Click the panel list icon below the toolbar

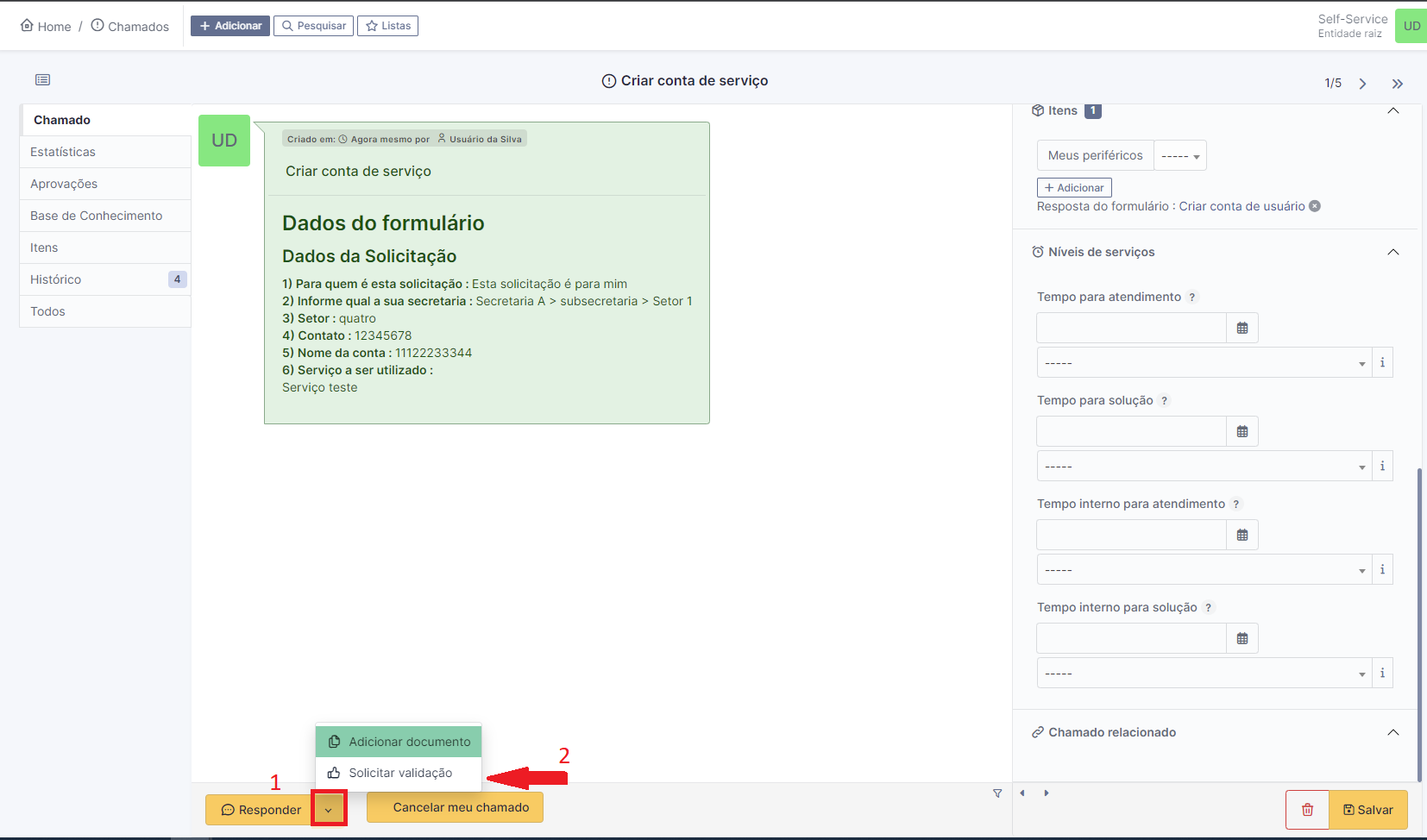coord(42,79)
